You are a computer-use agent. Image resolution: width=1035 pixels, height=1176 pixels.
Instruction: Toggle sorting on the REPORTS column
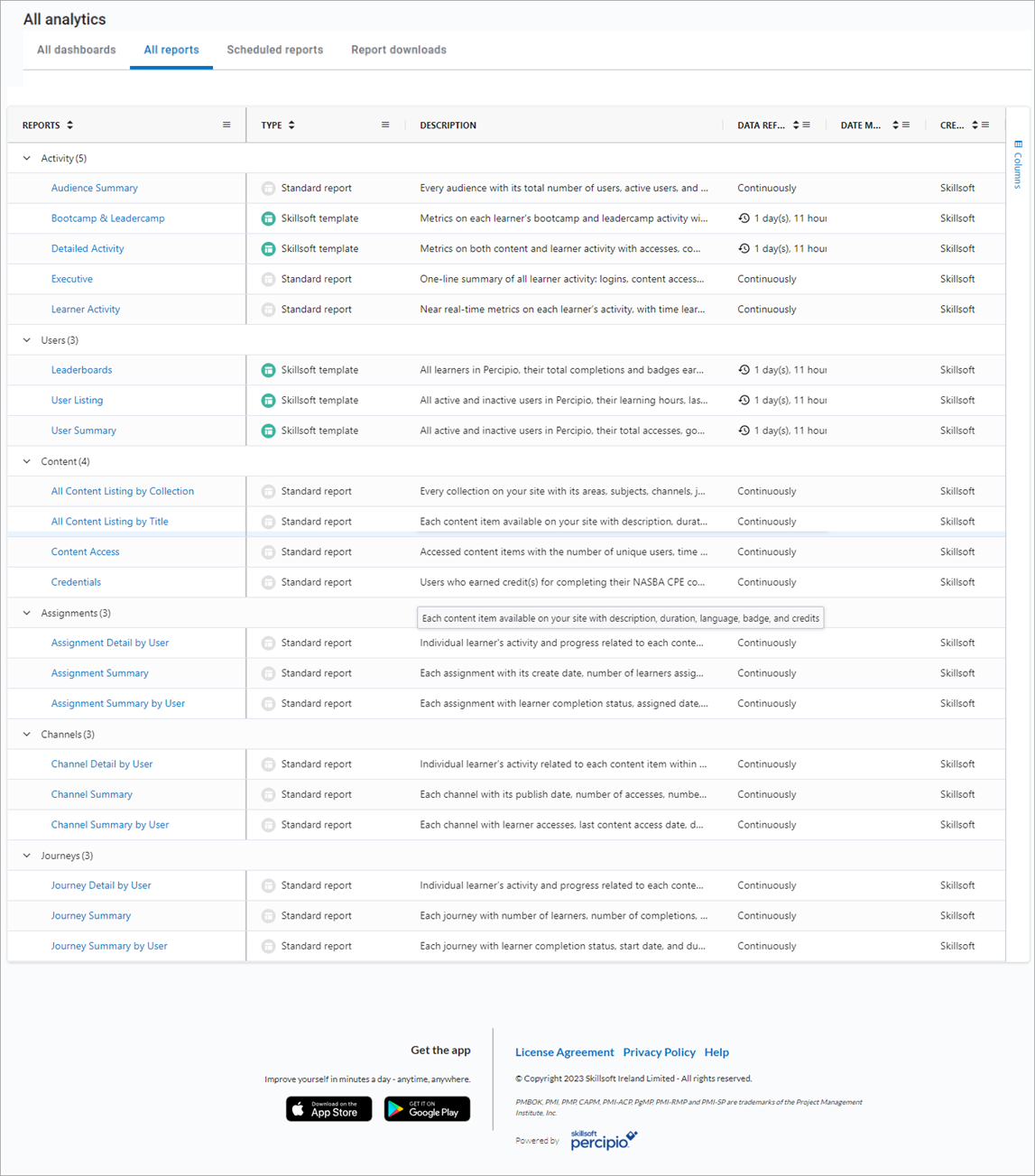pyautogui.click(x=69, y=125)
